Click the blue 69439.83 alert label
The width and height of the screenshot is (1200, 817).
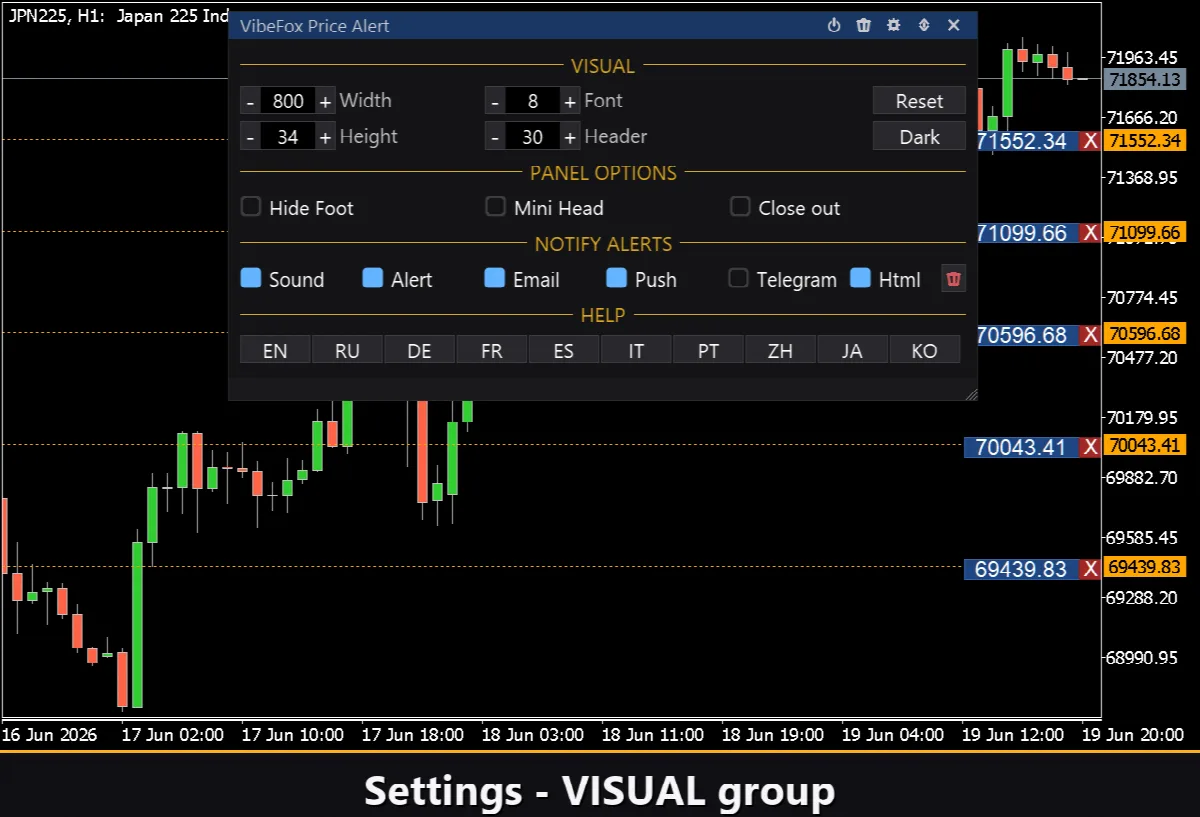point(1022,568)
